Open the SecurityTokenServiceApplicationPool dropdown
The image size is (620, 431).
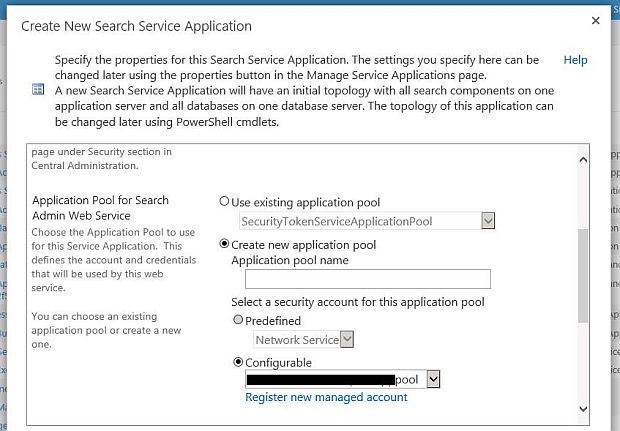[487, 220]
